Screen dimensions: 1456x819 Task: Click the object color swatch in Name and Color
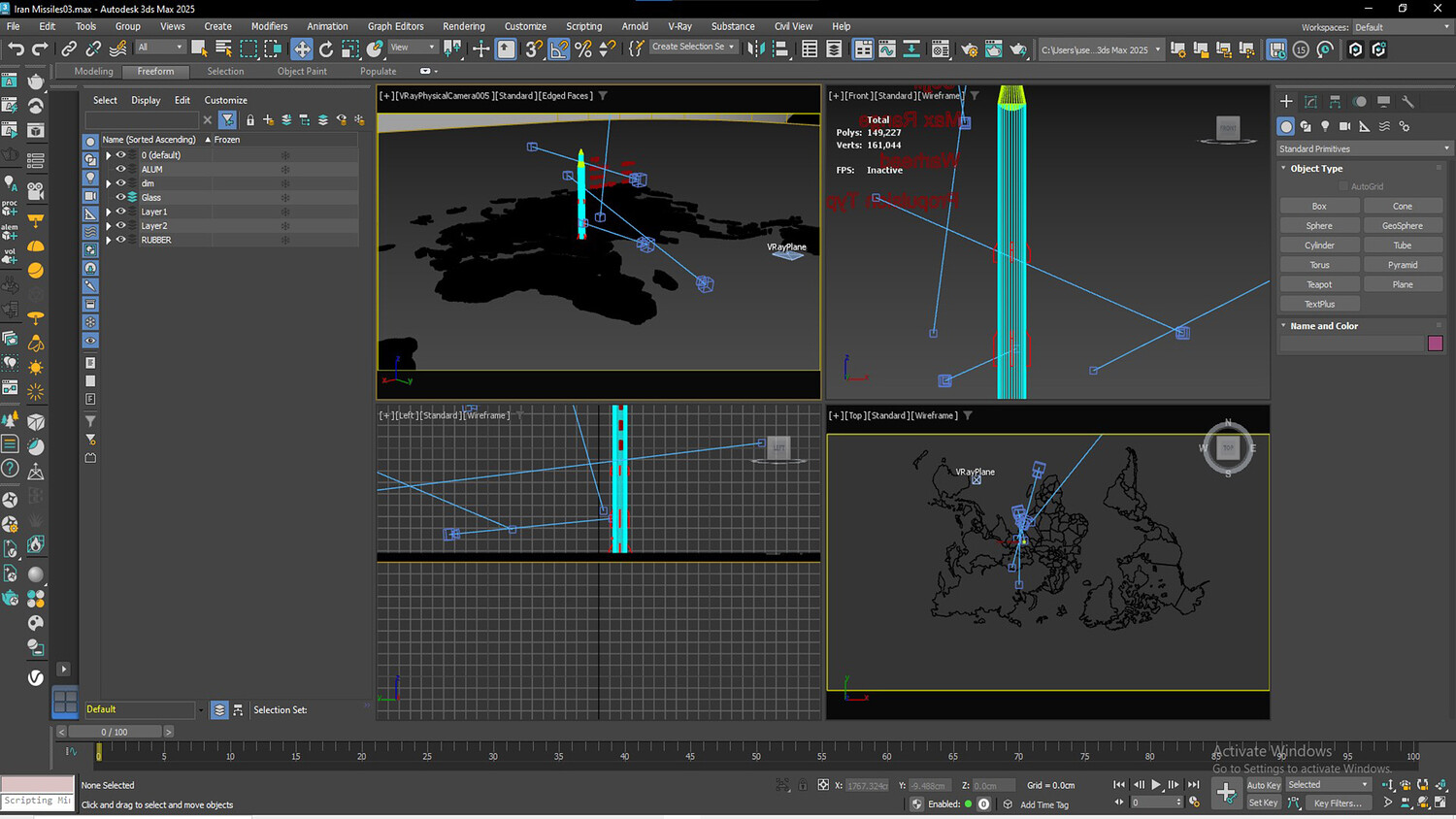point(1435,344)
